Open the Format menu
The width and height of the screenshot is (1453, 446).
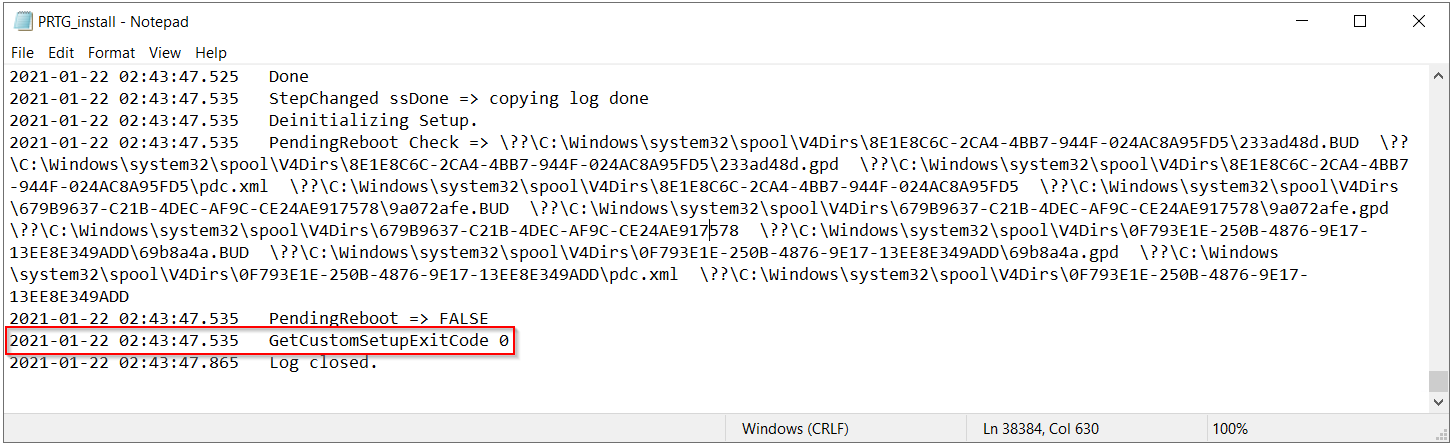pyautogui.click(x=111, y=53)
